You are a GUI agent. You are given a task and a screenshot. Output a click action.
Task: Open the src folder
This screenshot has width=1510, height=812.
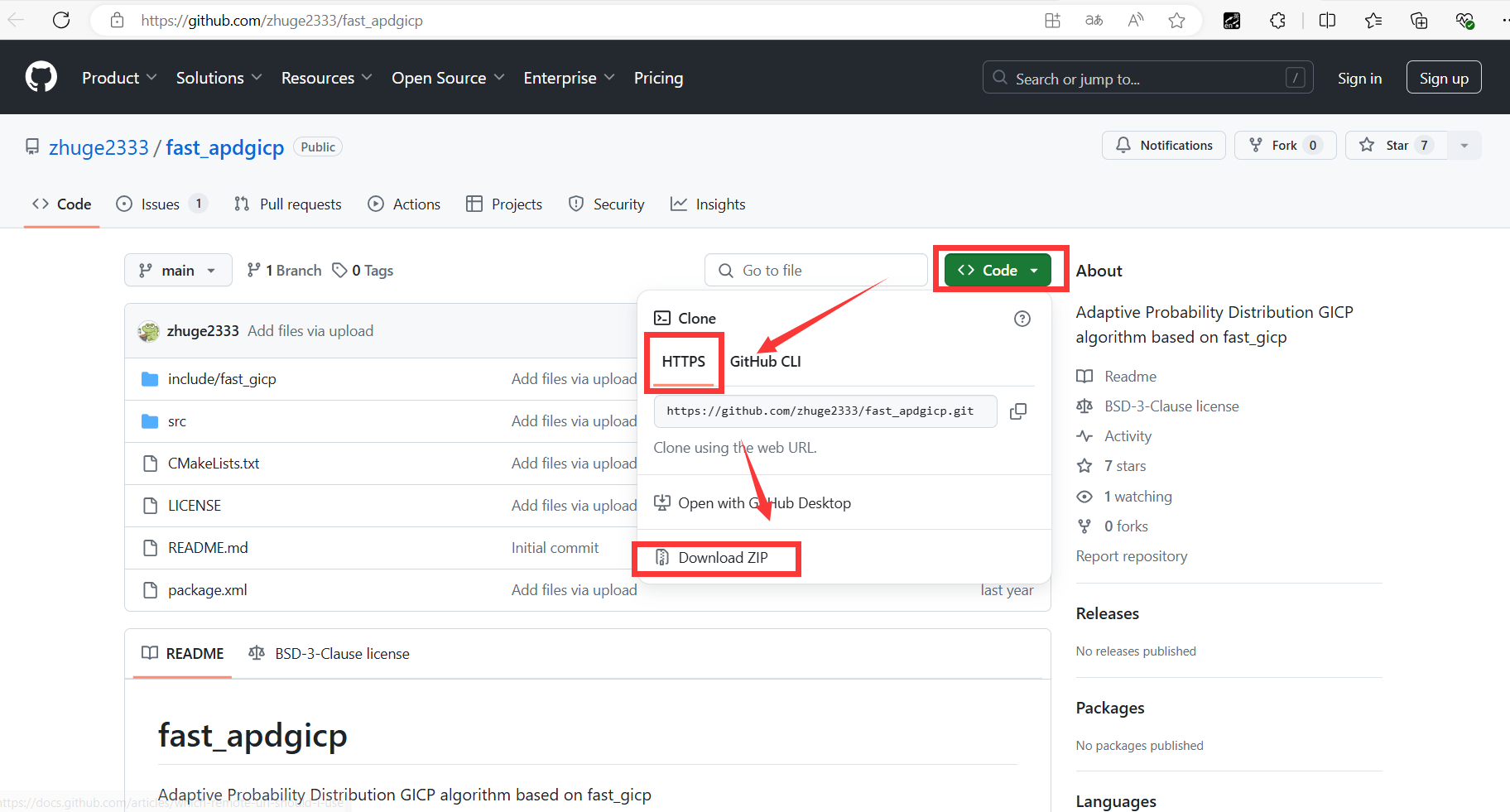coord(177,421)
